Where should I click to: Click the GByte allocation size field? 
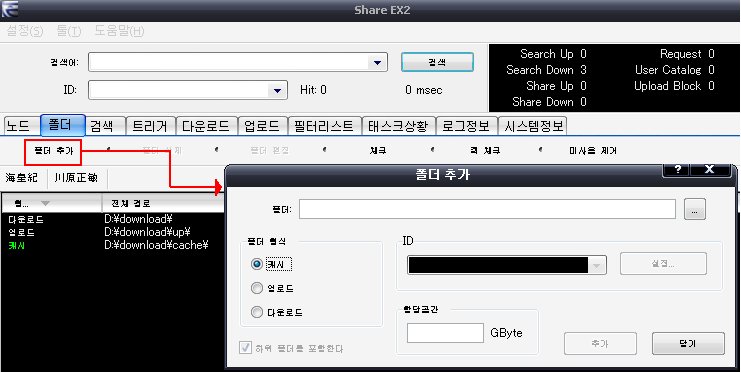(x=445, y=333)
